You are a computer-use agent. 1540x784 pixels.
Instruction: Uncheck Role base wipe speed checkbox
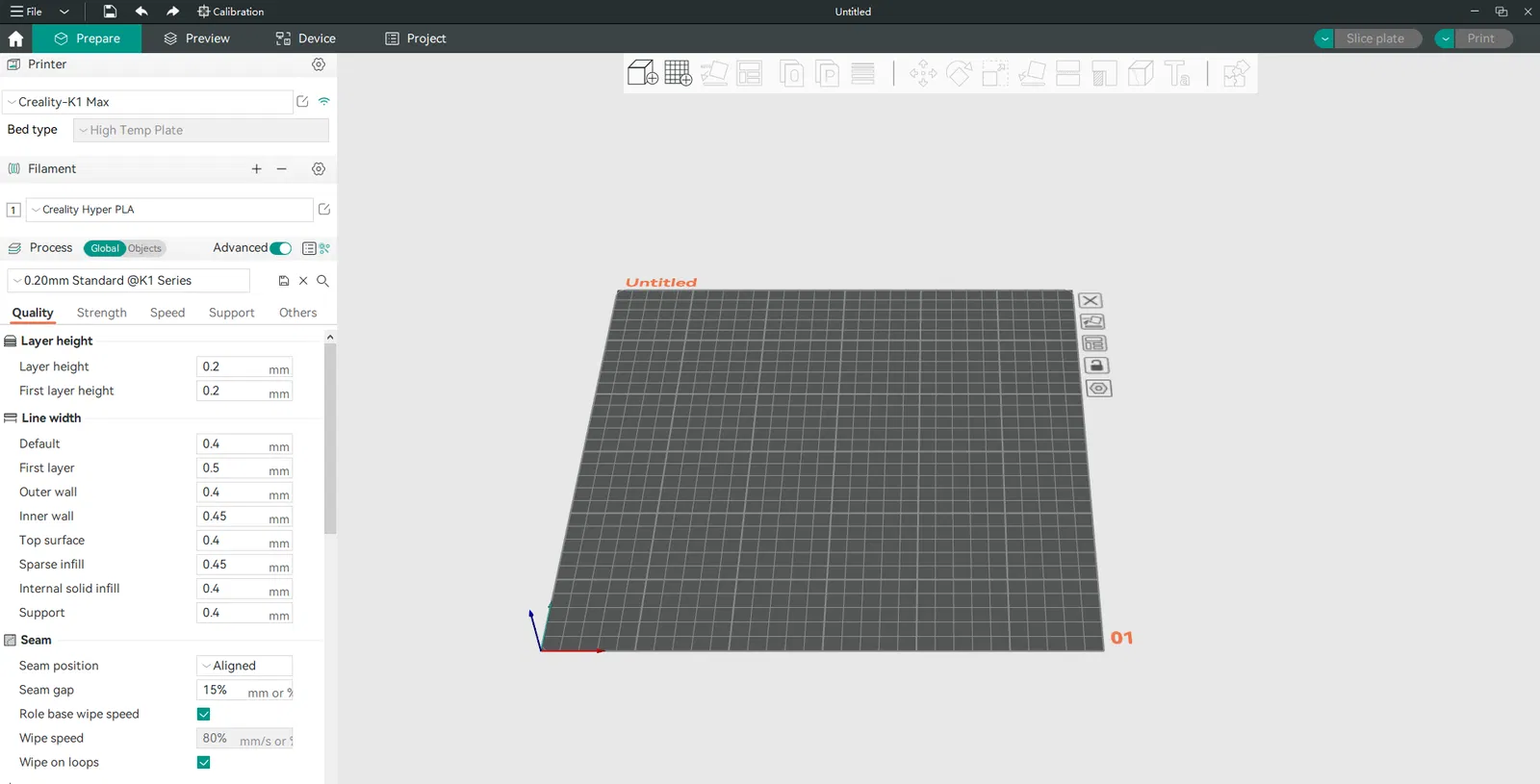[x=204, y=714]
